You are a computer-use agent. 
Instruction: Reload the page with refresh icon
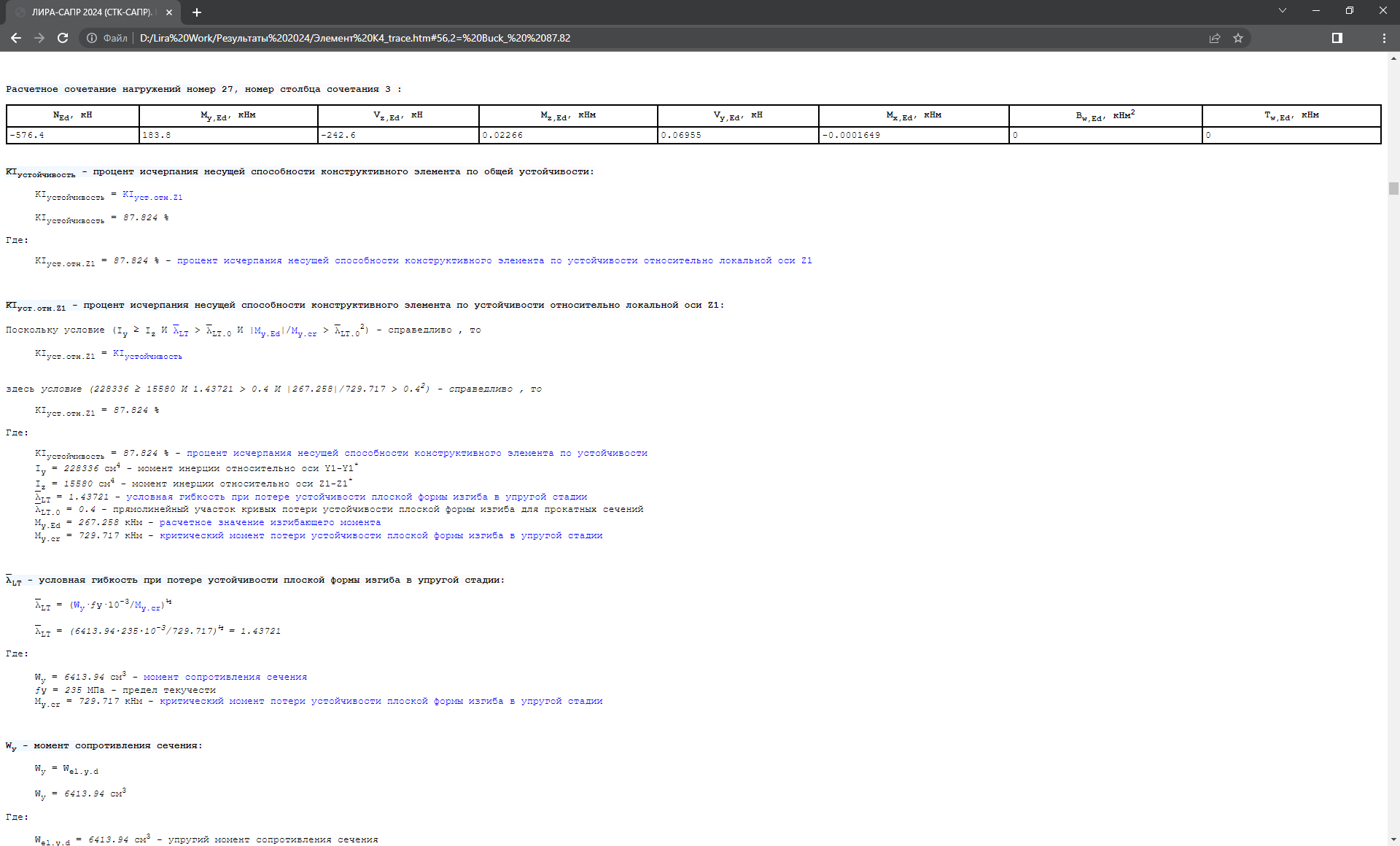[63, 38]
